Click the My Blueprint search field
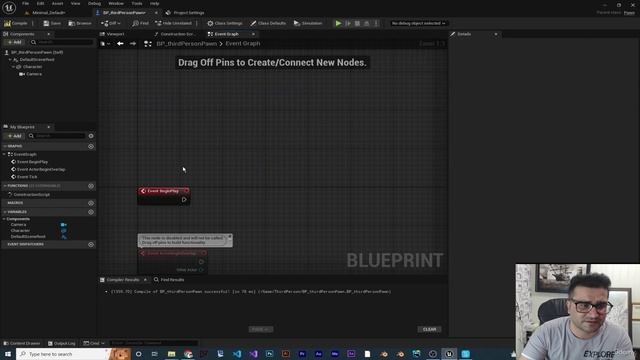This screenshot has height=360, width=640. point(58,136)
